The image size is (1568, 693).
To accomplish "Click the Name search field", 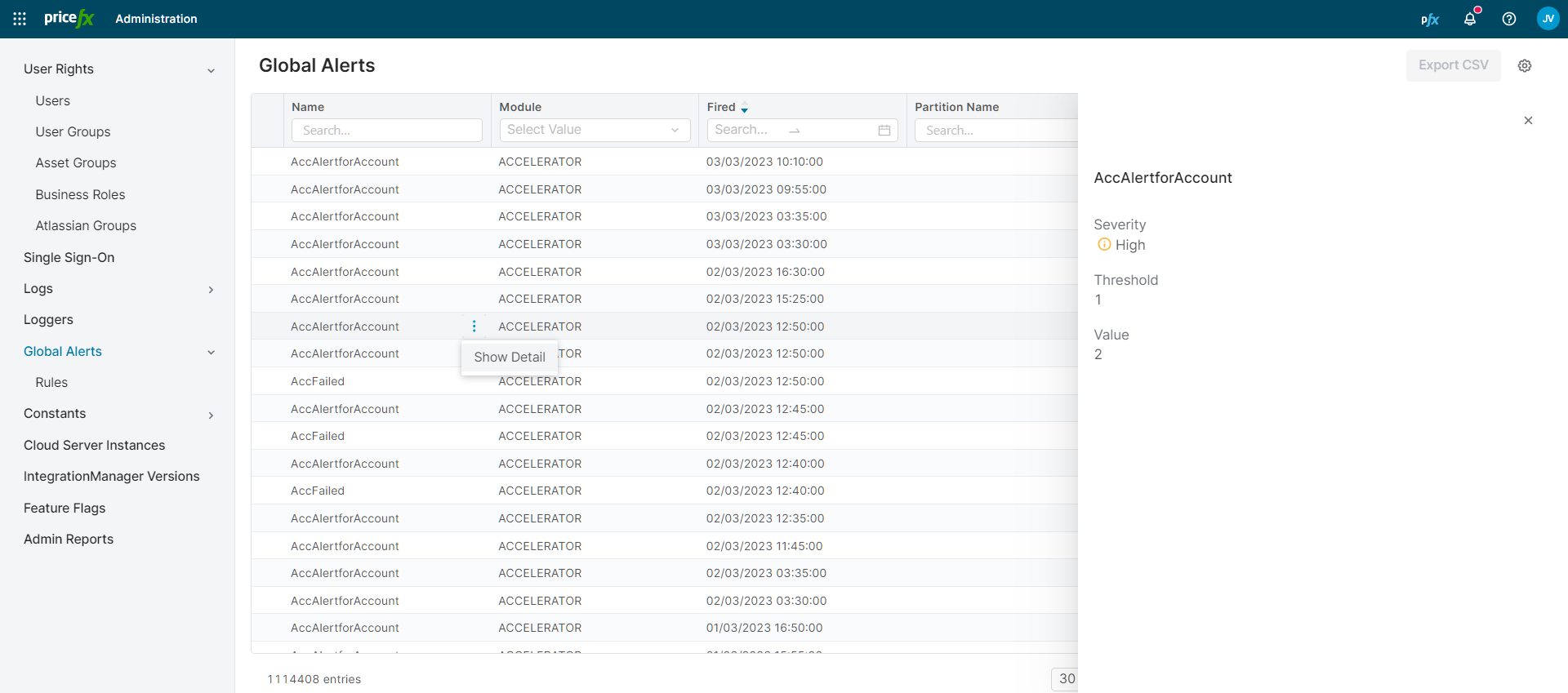I will (x=386, y=131).
